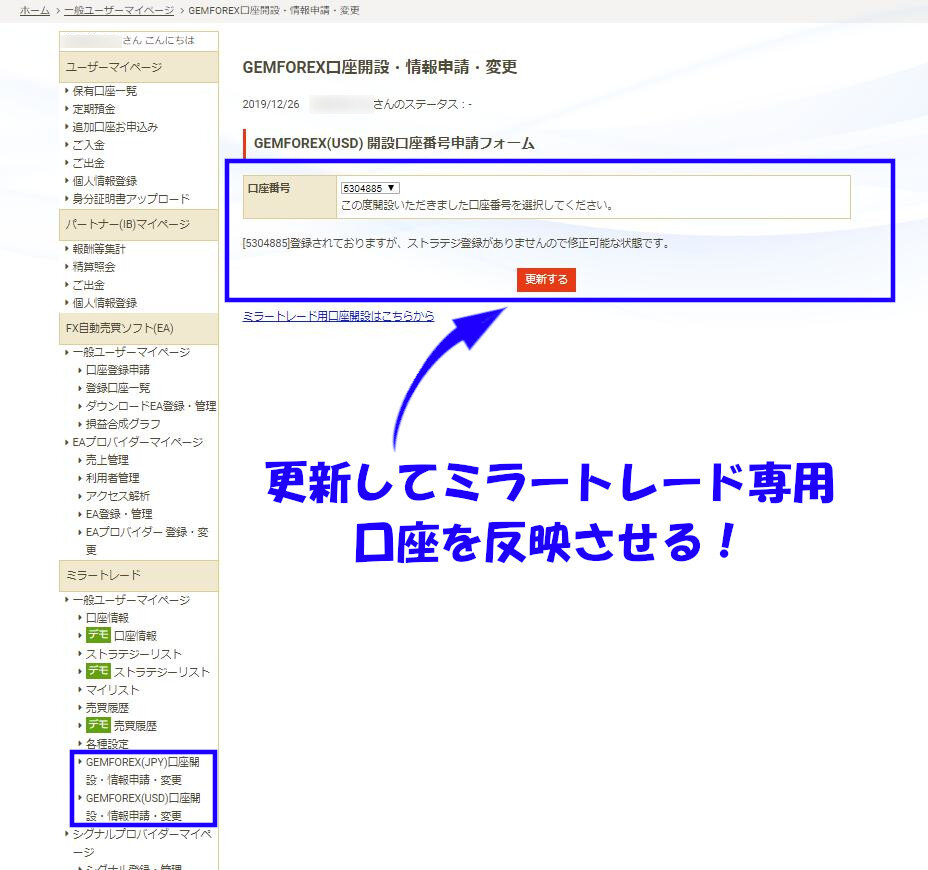Click the ミラートレード sidebar header
The height and width of the screenshot is (870, 928).
point(138,575)
